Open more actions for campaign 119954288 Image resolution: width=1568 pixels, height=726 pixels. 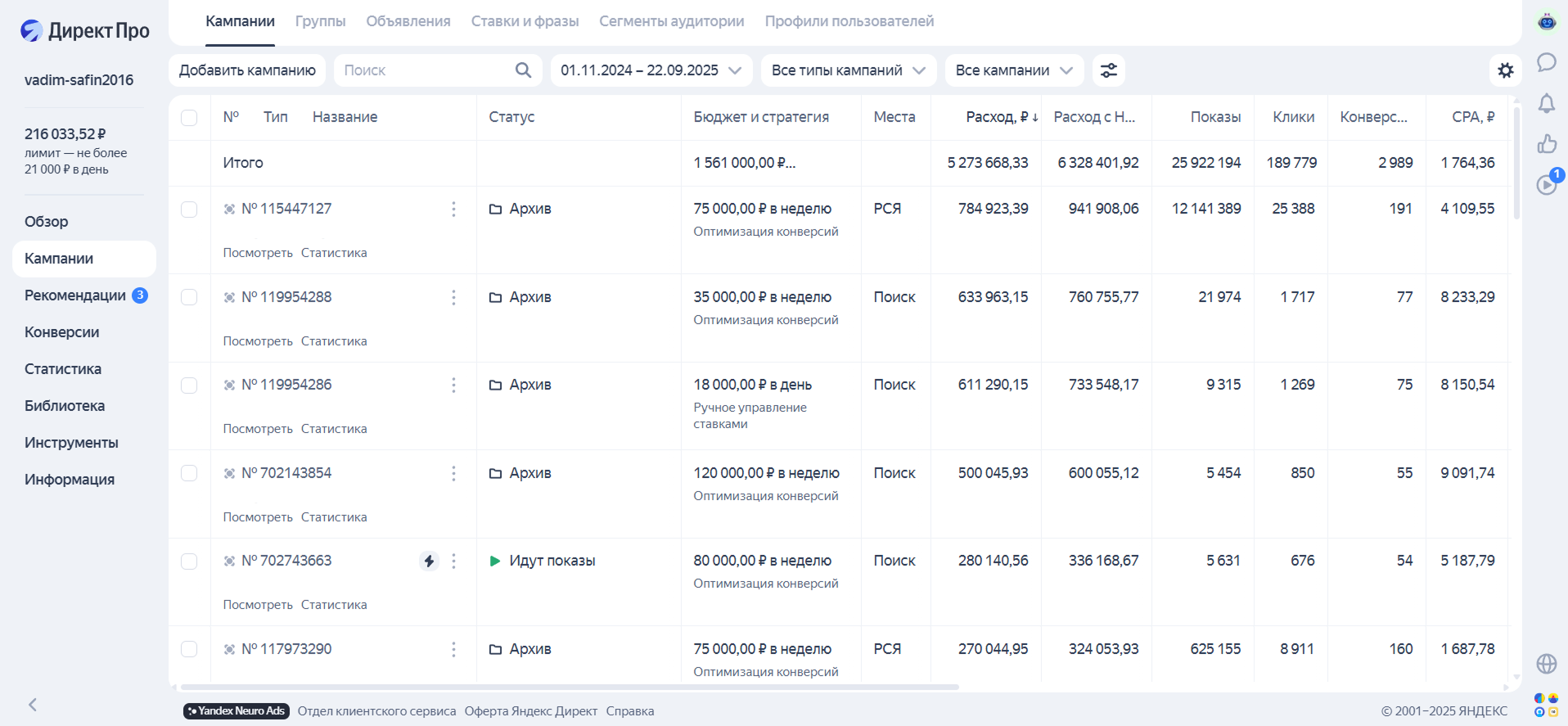pos(453,297)
